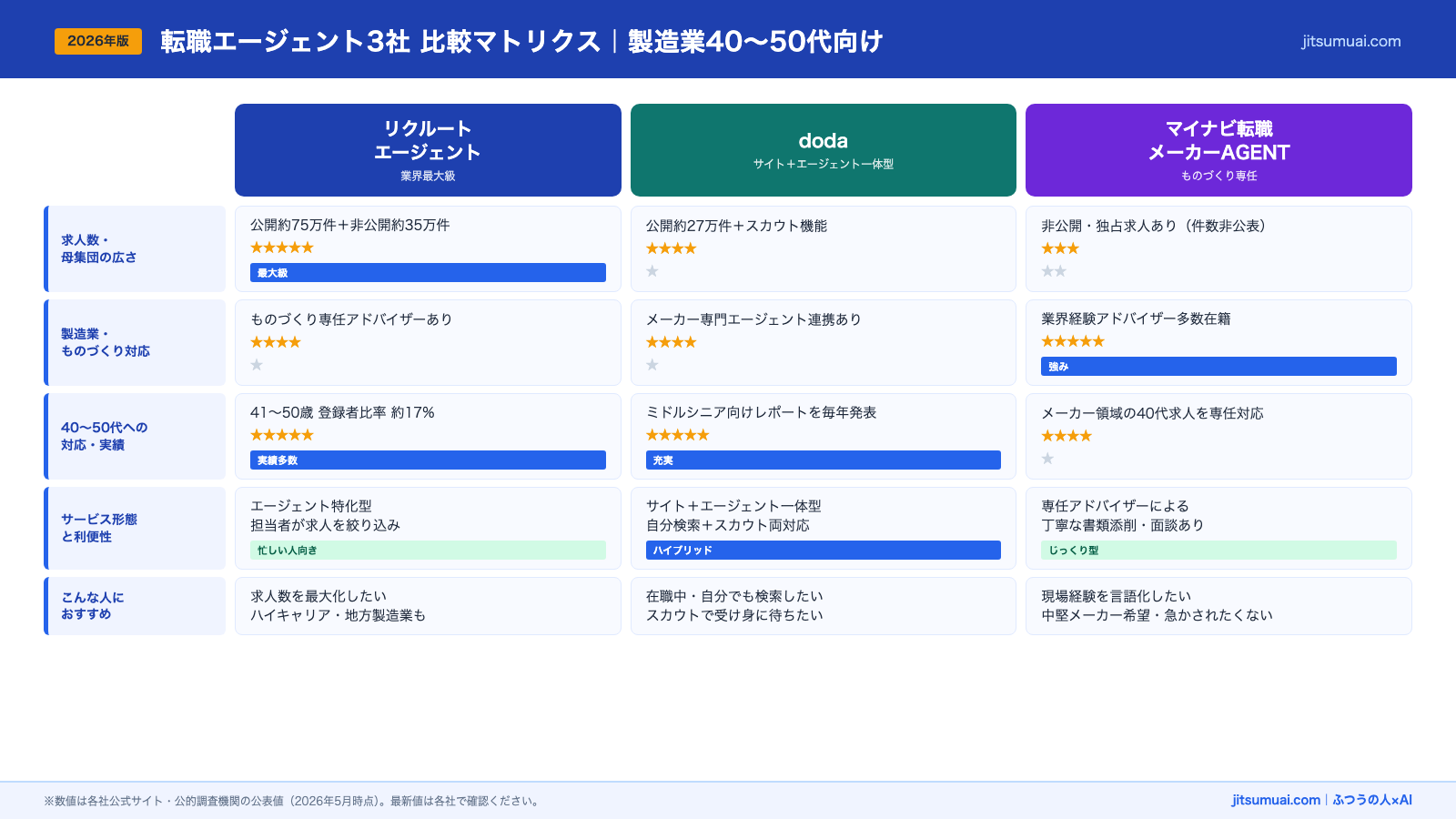Click the 忙しい人向き green tag

(x=428, y=550)
